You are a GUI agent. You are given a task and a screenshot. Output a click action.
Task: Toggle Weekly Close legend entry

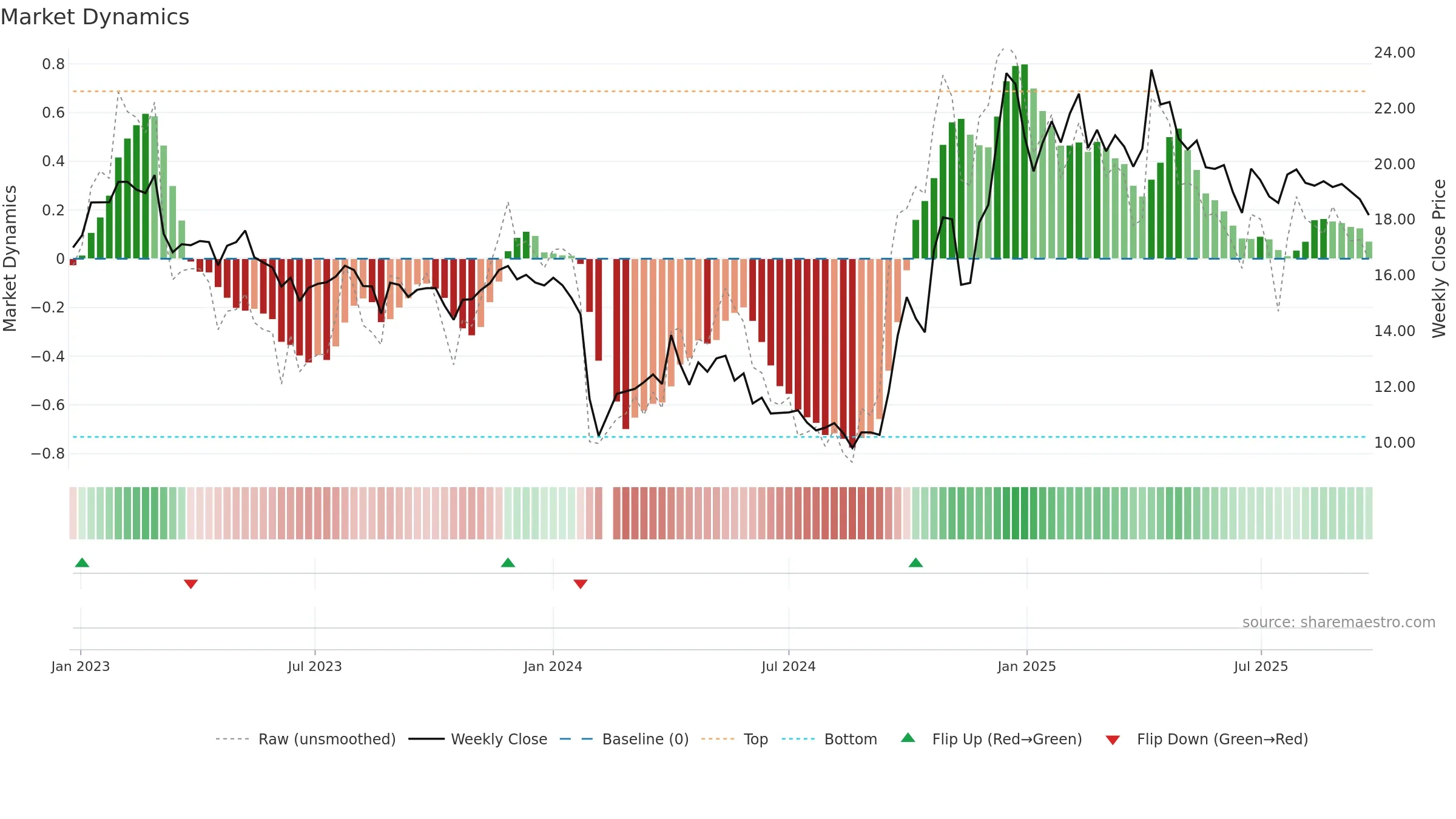point(478,739)
